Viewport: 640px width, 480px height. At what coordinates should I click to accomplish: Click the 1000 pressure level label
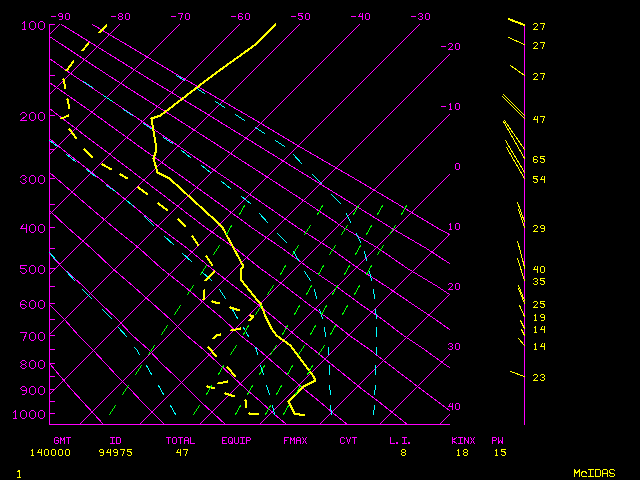(x=30, y=415)
